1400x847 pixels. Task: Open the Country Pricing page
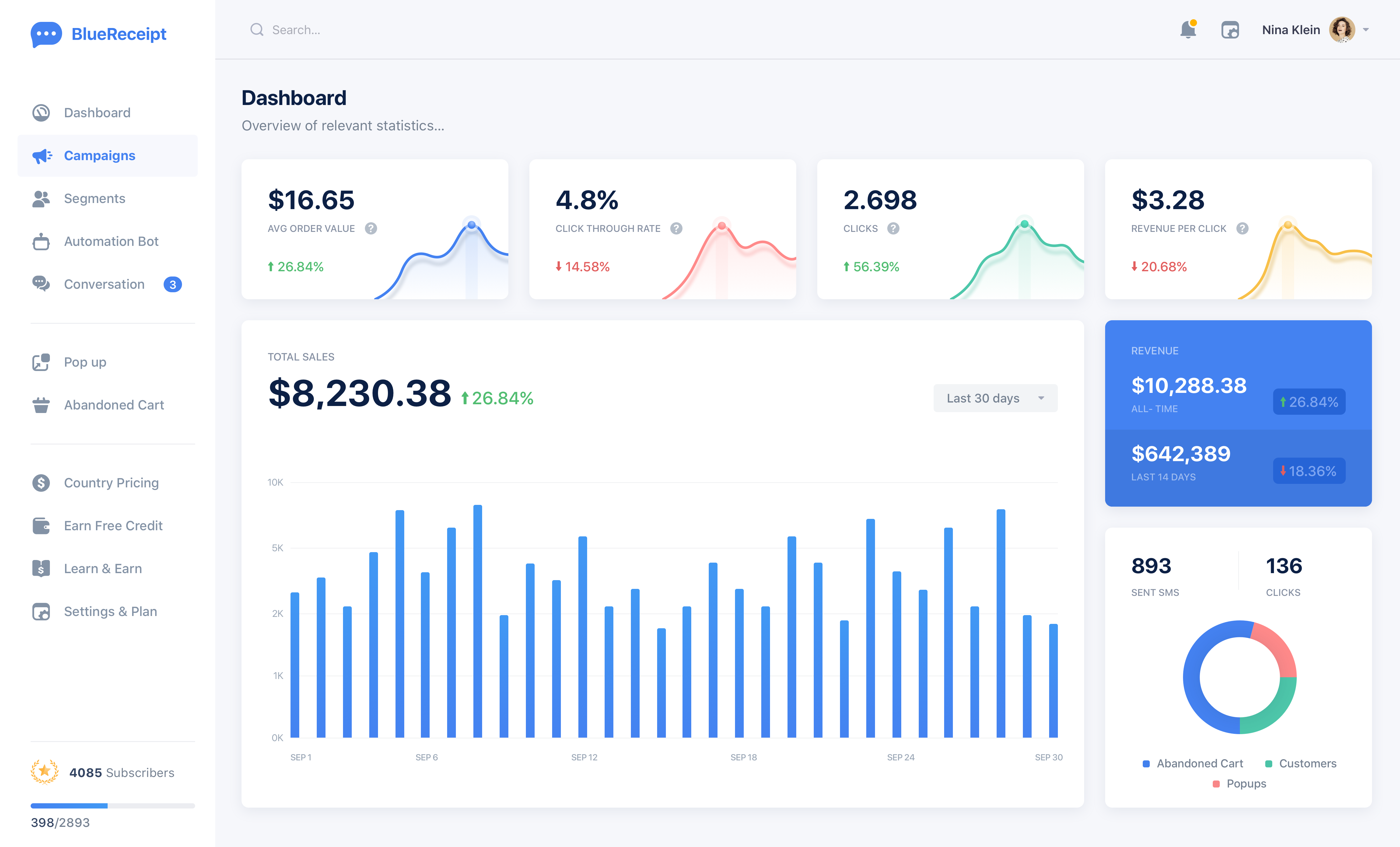[111, 483]
